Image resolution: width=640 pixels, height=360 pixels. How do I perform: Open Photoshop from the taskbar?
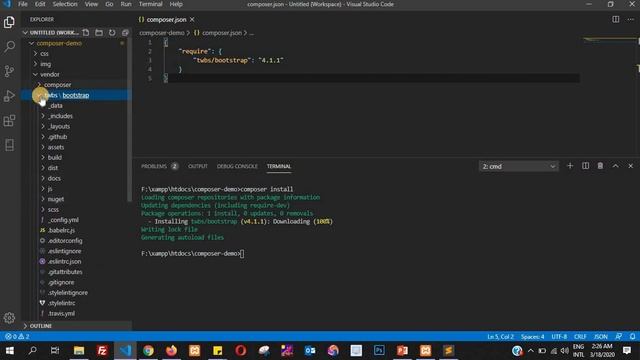click(379, 351)
